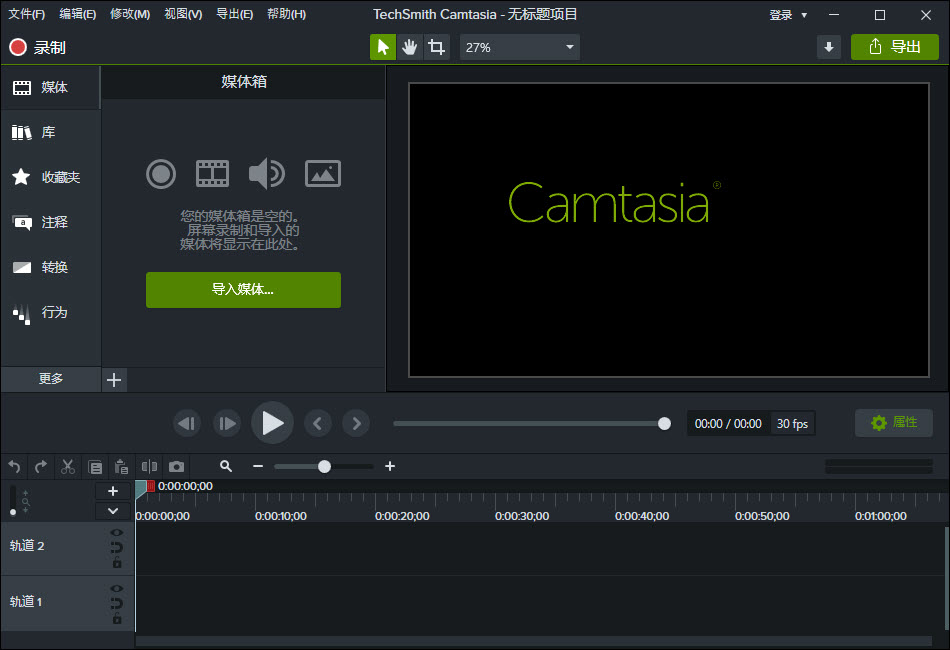Open the 修改(M) menu
The image size is (950, 650).
click(130, 14)
